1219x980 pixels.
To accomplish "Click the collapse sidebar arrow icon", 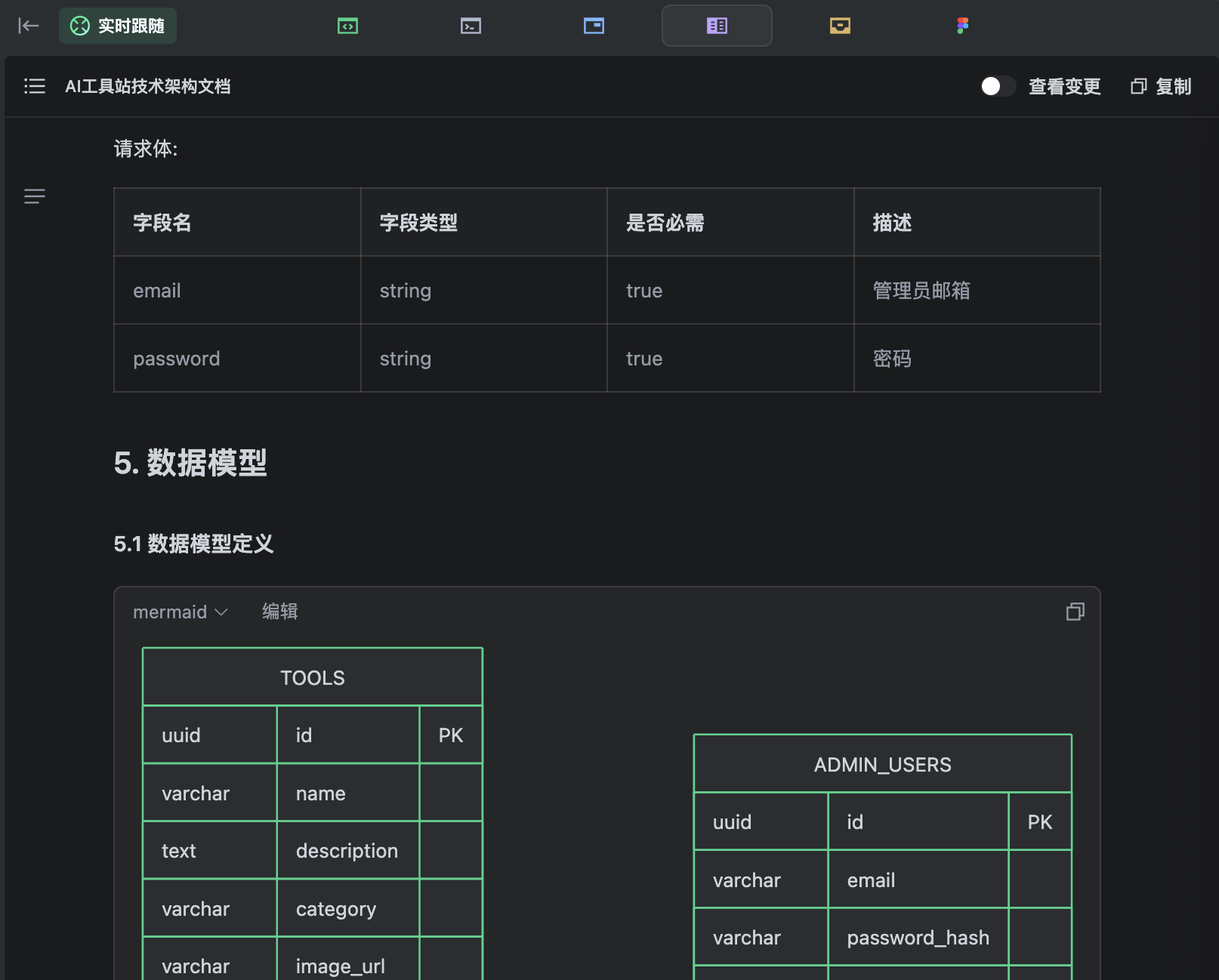I will 28,26.
